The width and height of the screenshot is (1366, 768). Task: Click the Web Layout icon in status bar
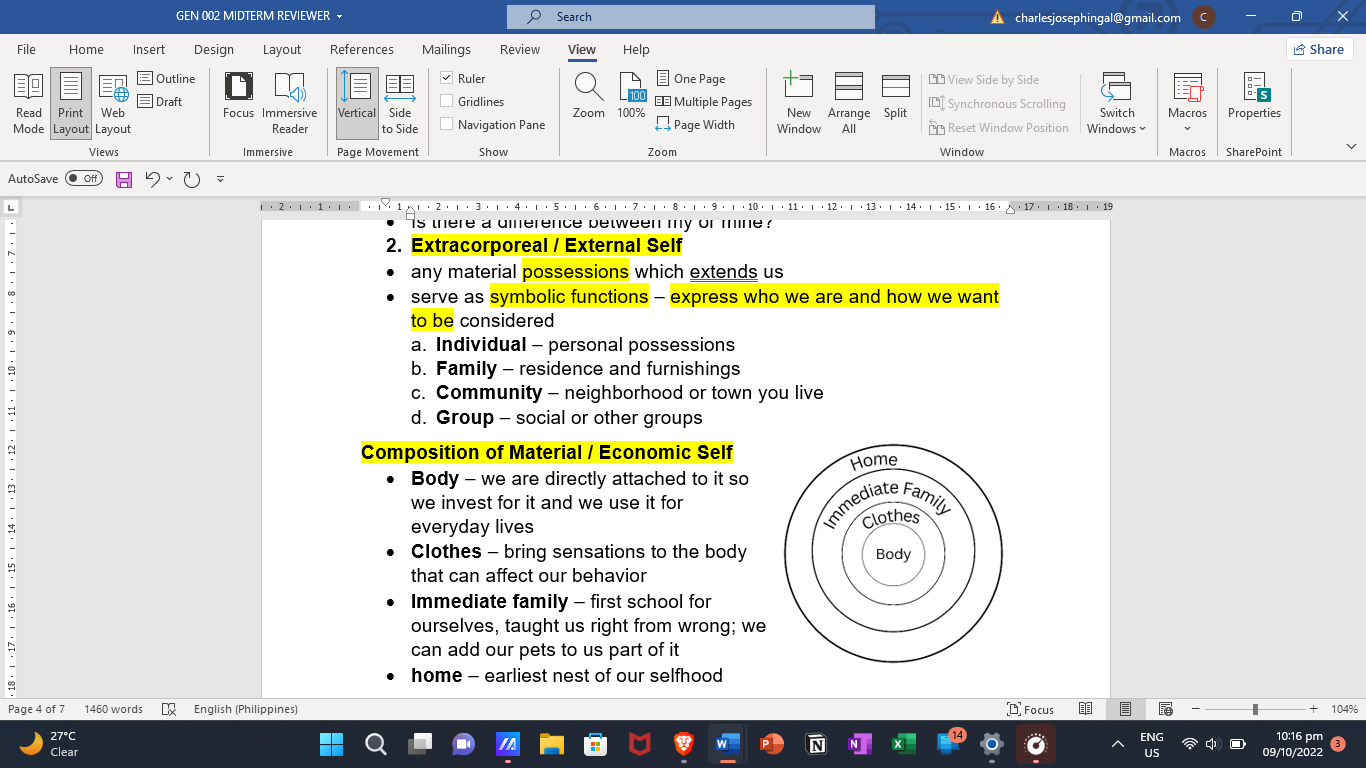1165,709
